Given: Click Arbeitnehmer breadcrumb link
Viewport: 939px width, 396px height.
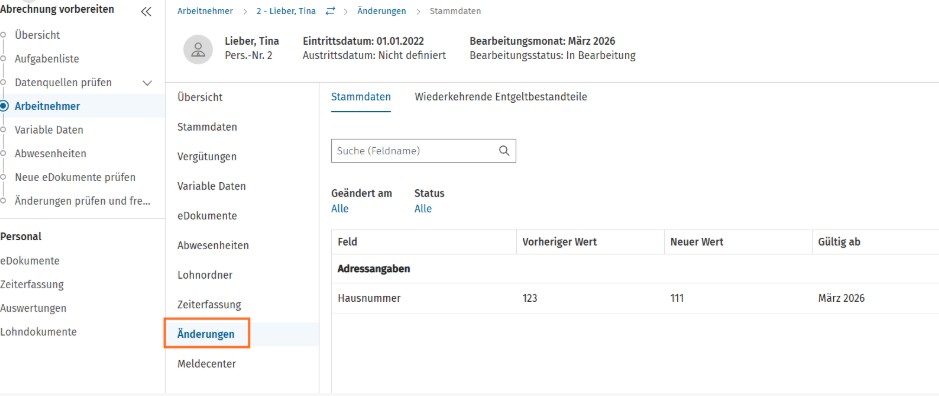Looking at the screenshot, I should pyautogui.click(x=205, y=11).
